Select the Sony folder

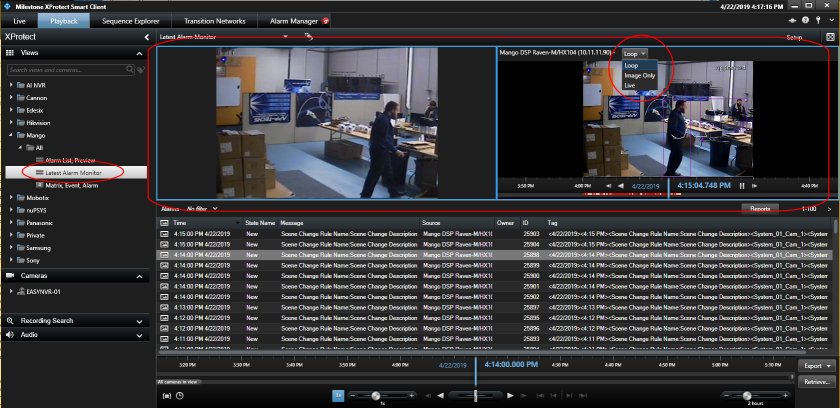pos(32,260)
